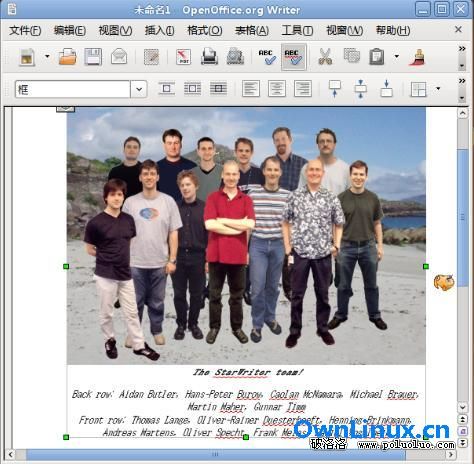474x464 pixels.
Task: Toggle AutoSpellcheck button
Action: coord(294,57)
